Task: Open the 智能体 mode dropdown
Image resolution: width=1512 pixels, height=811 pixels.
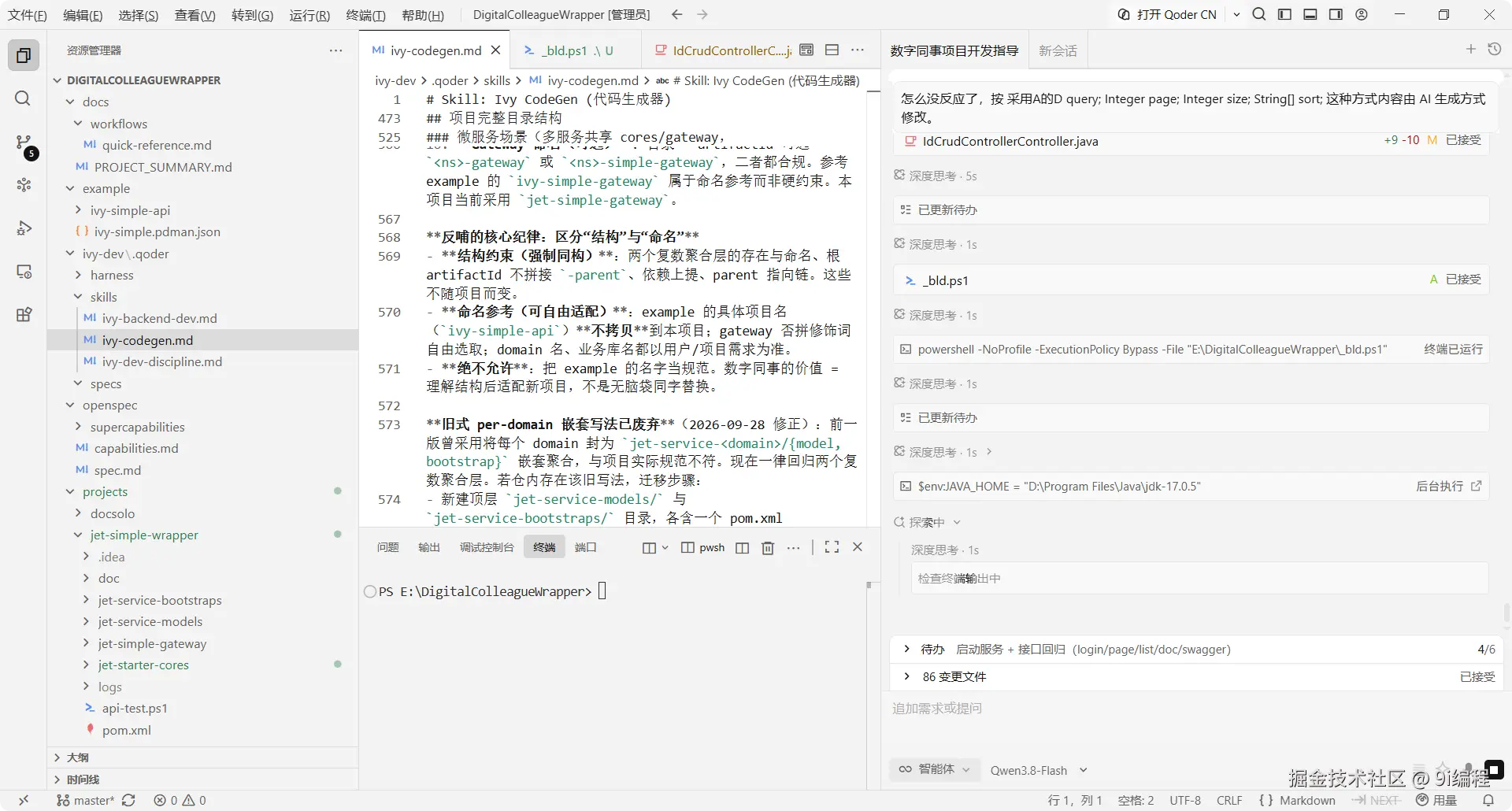Action: [935, 769]
